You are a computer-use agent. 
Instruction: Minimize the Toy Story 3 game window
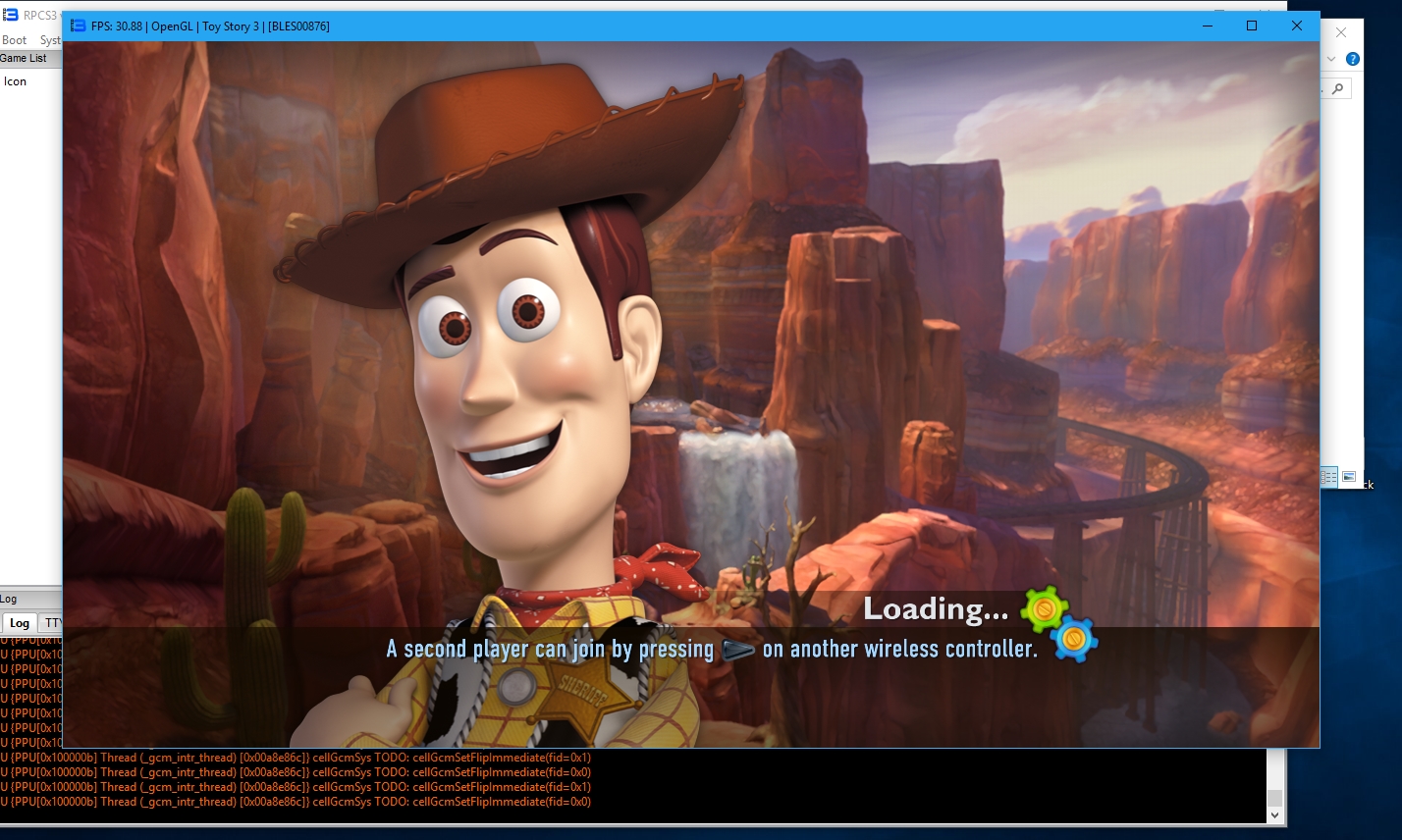point(1207,26)
